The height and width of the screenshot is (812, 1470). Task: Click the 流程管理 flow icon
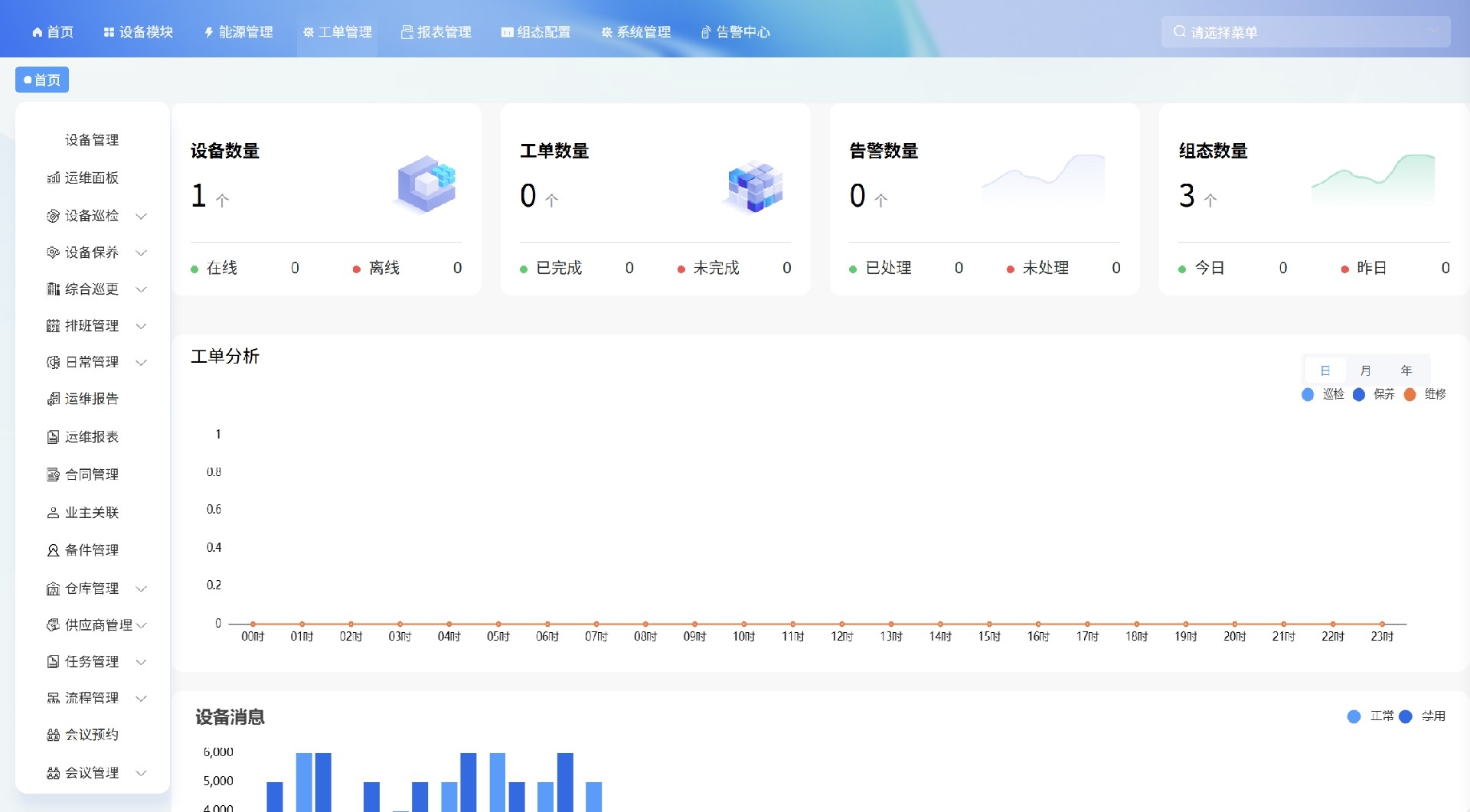(x=53, y=698)
